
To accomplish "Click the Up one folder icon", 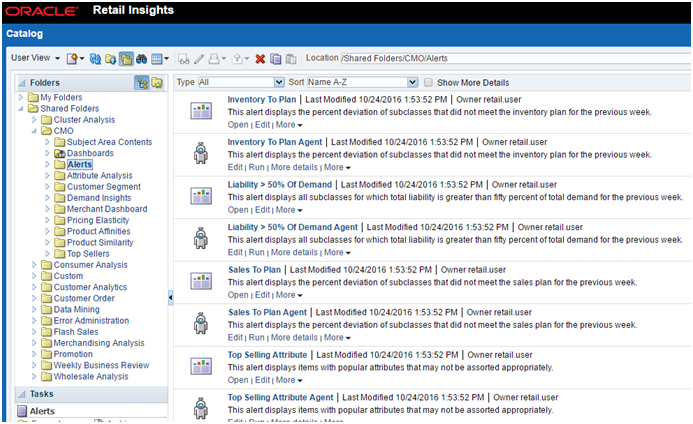I will pos(110,58).
